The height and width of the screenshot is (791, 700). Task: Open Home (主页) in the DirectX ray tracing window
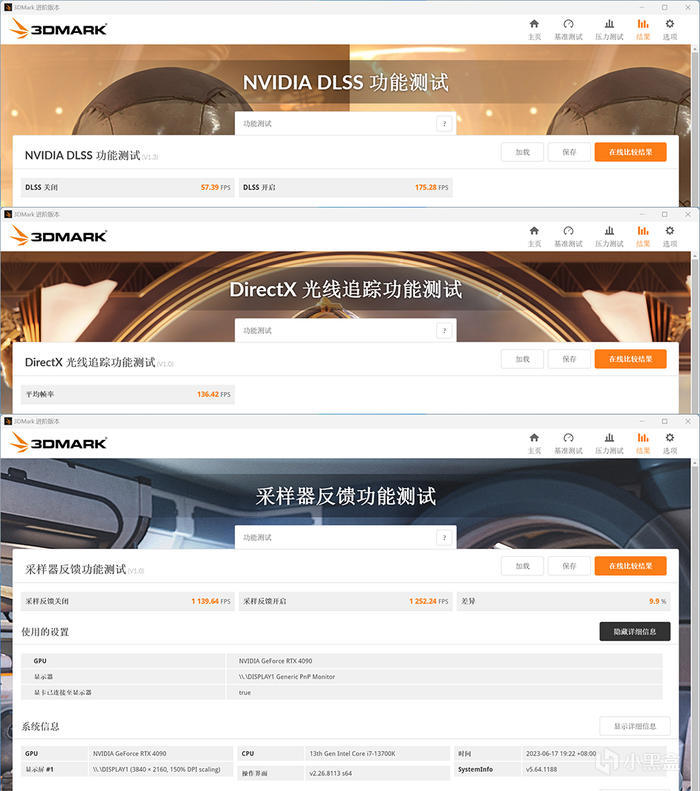pos(534,236)
